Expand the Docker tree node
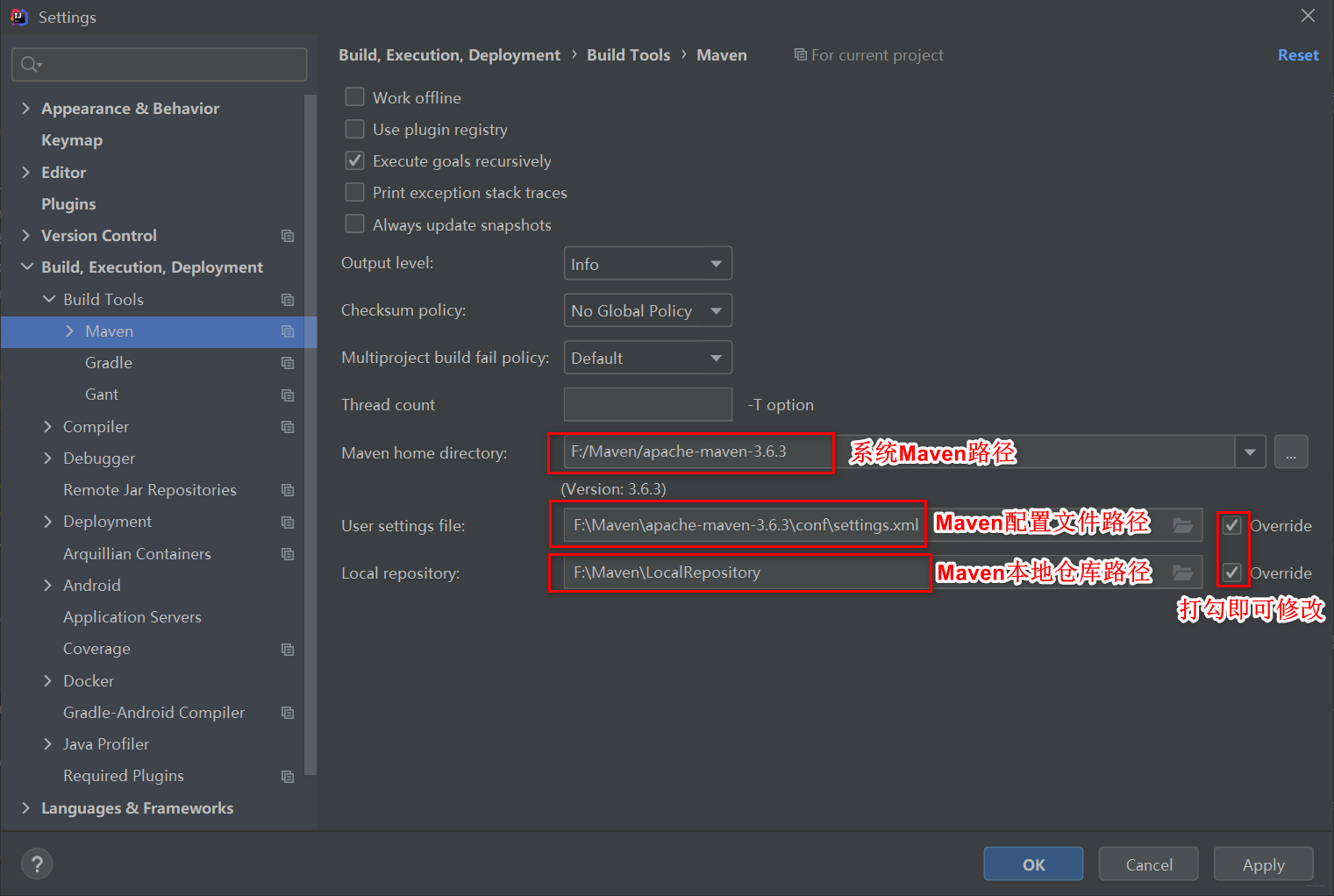Screen dimensions: 1334x896 pyautogui.click(x=48, y=680)
